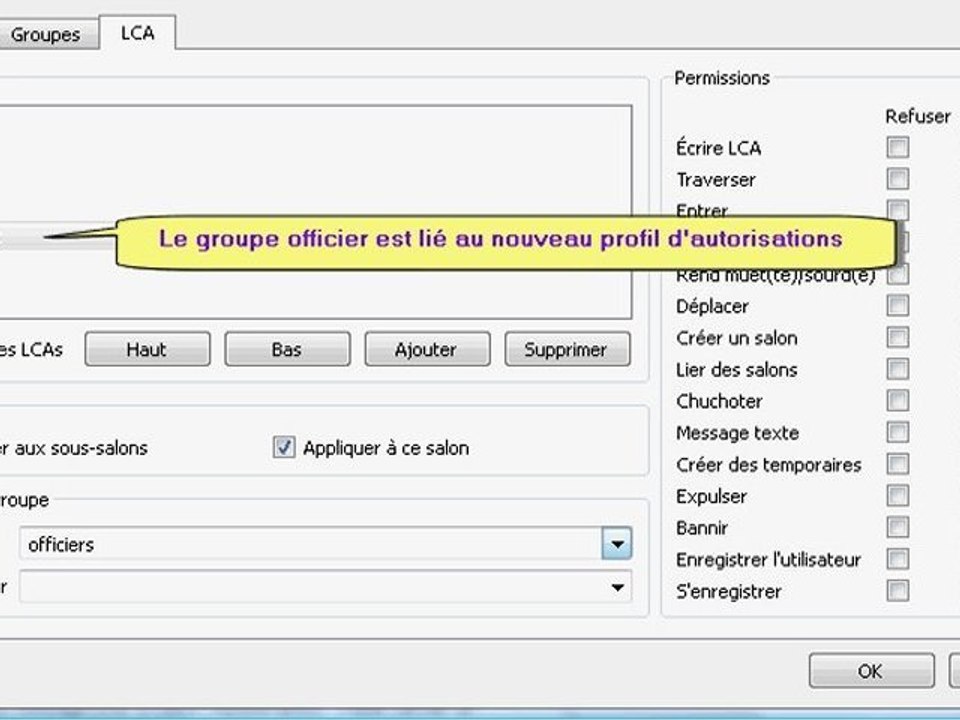The image size is (960, 720).
Task: Click the Créer des temporaires label
Action: click(768, 465)
